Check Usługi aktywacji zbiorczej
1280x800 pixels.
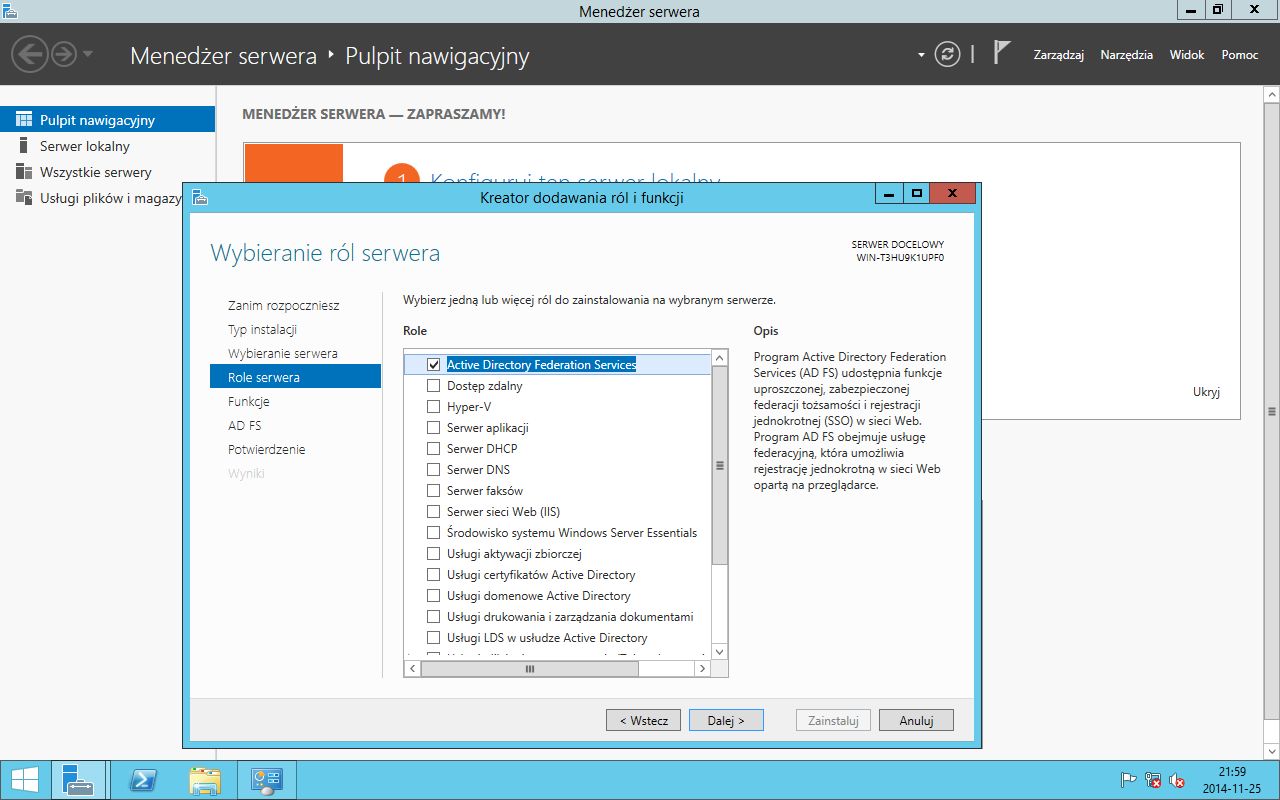click(x=433, y=554)
